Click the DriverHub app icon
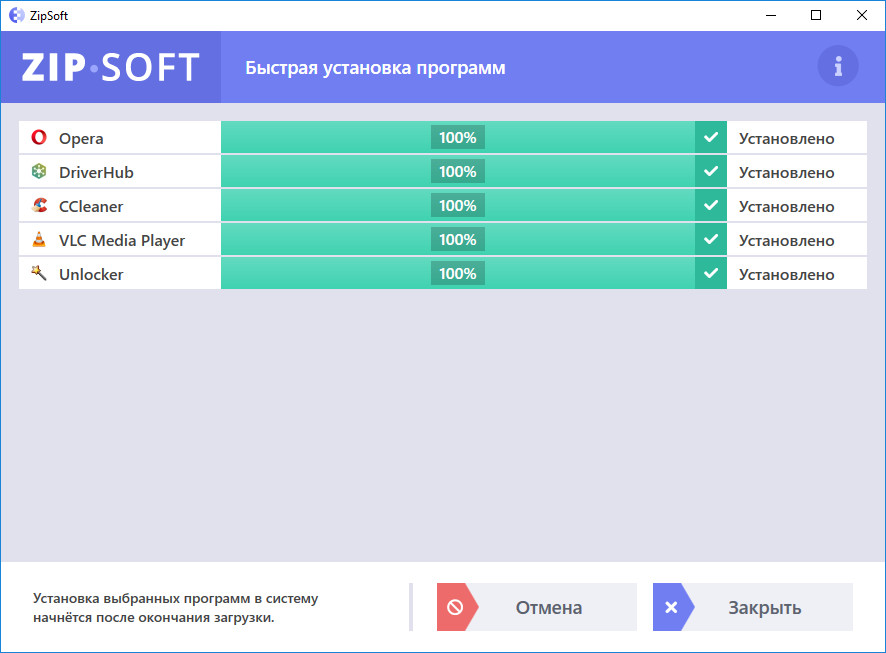Viewport: 886px width, 653px height. (x=39, y=171)
